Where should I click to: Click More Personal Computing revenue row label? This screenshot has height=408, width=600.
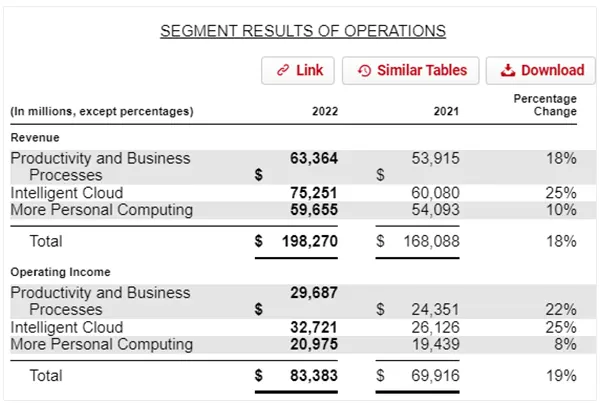(x=101, y=210)
